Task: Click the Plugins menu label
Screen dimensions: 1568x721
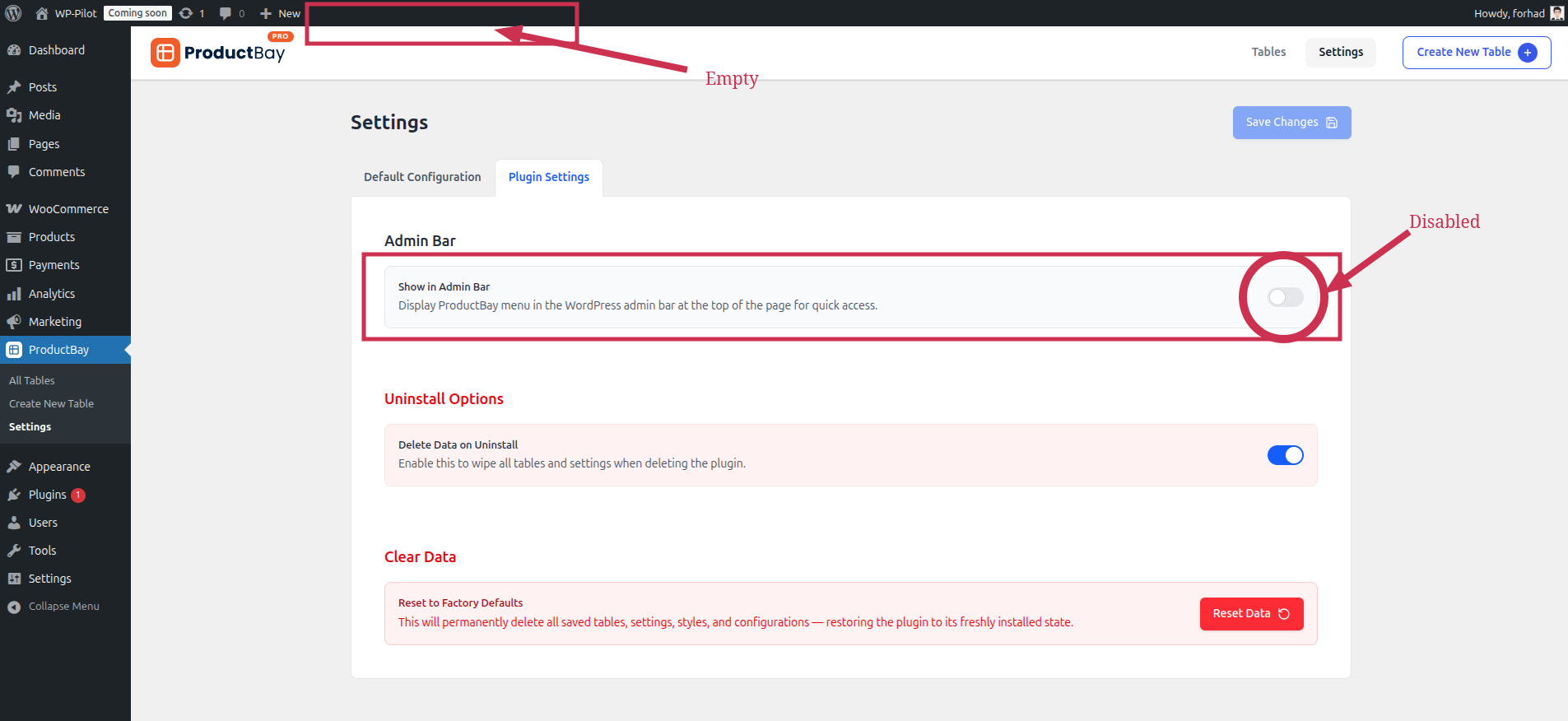Action: click(x=47, y=495)
